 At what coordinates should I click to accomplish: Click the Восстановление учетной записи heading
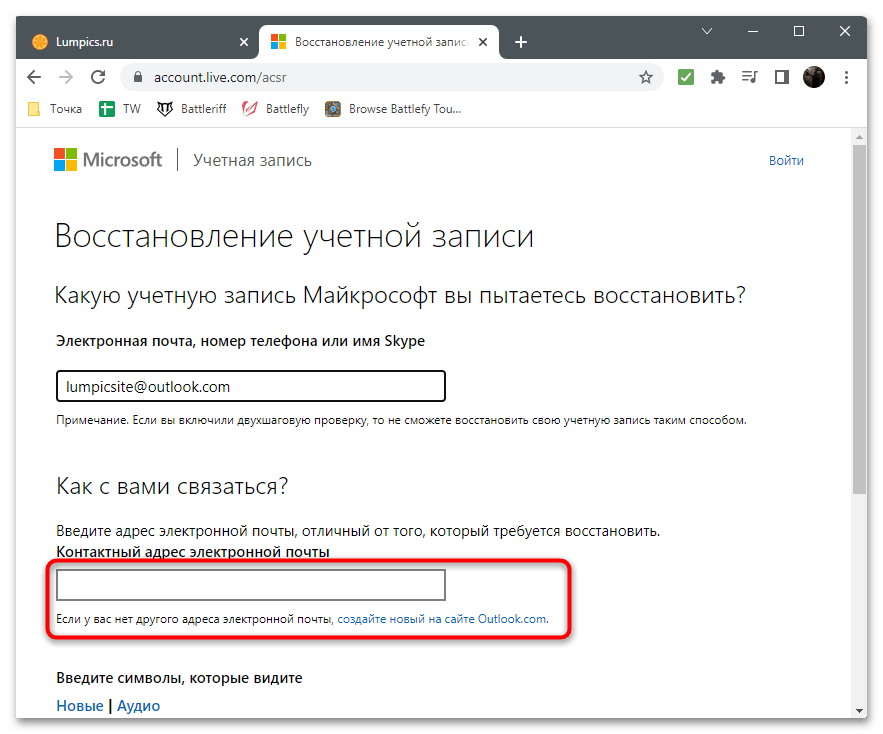tap(294, 236)
